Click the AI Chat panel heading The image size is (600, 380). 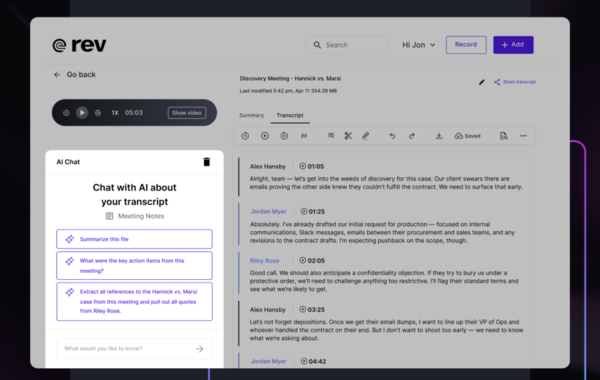tap(68, 162)
